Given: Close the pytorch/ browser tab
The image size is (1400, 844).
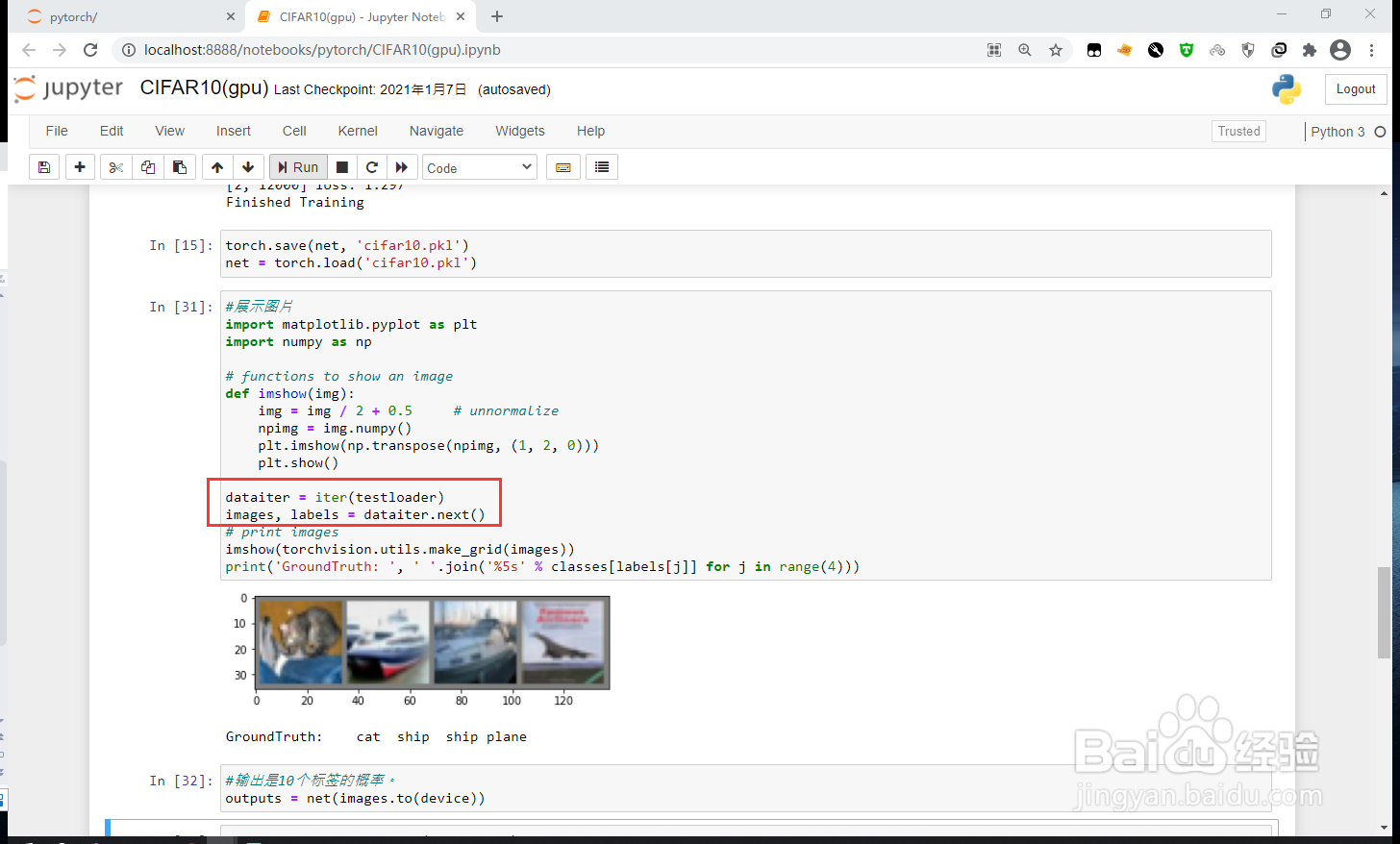Looking at the screenshot, I should click(231, 16).
